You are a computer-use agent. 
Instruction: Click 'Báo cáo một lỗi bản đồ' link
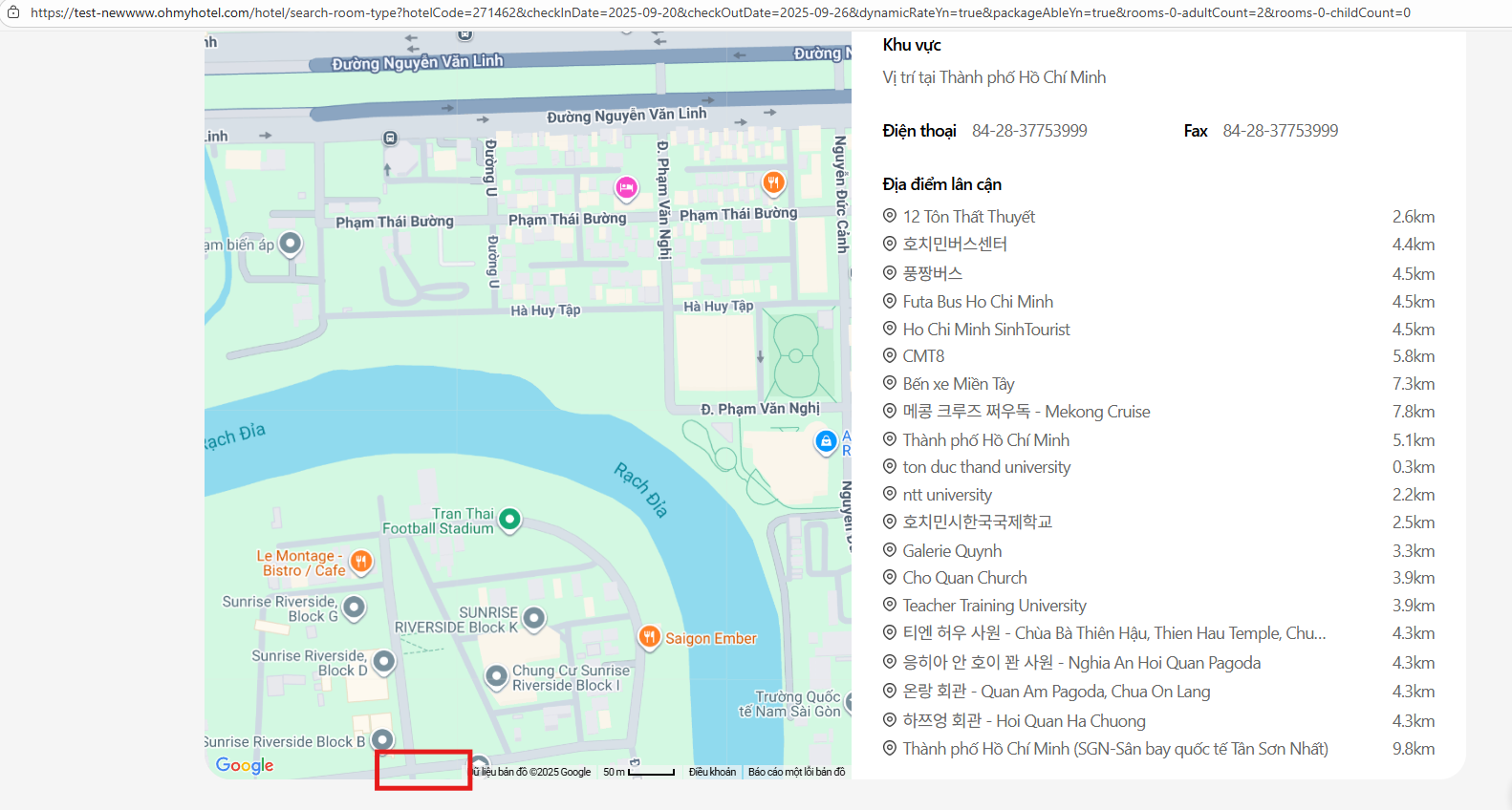(x=797, y=772)
